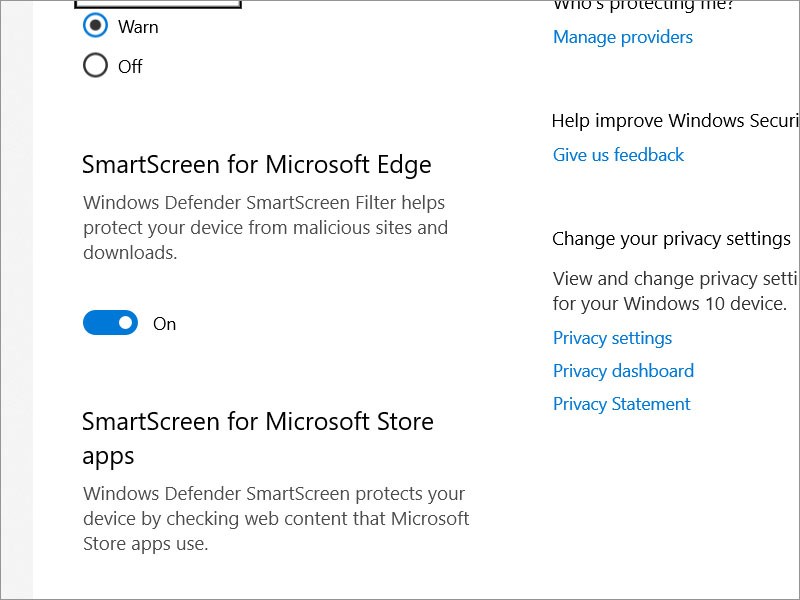Click the Change your privacy settings heading
The image size is (800, 600).
pos(671,239)
